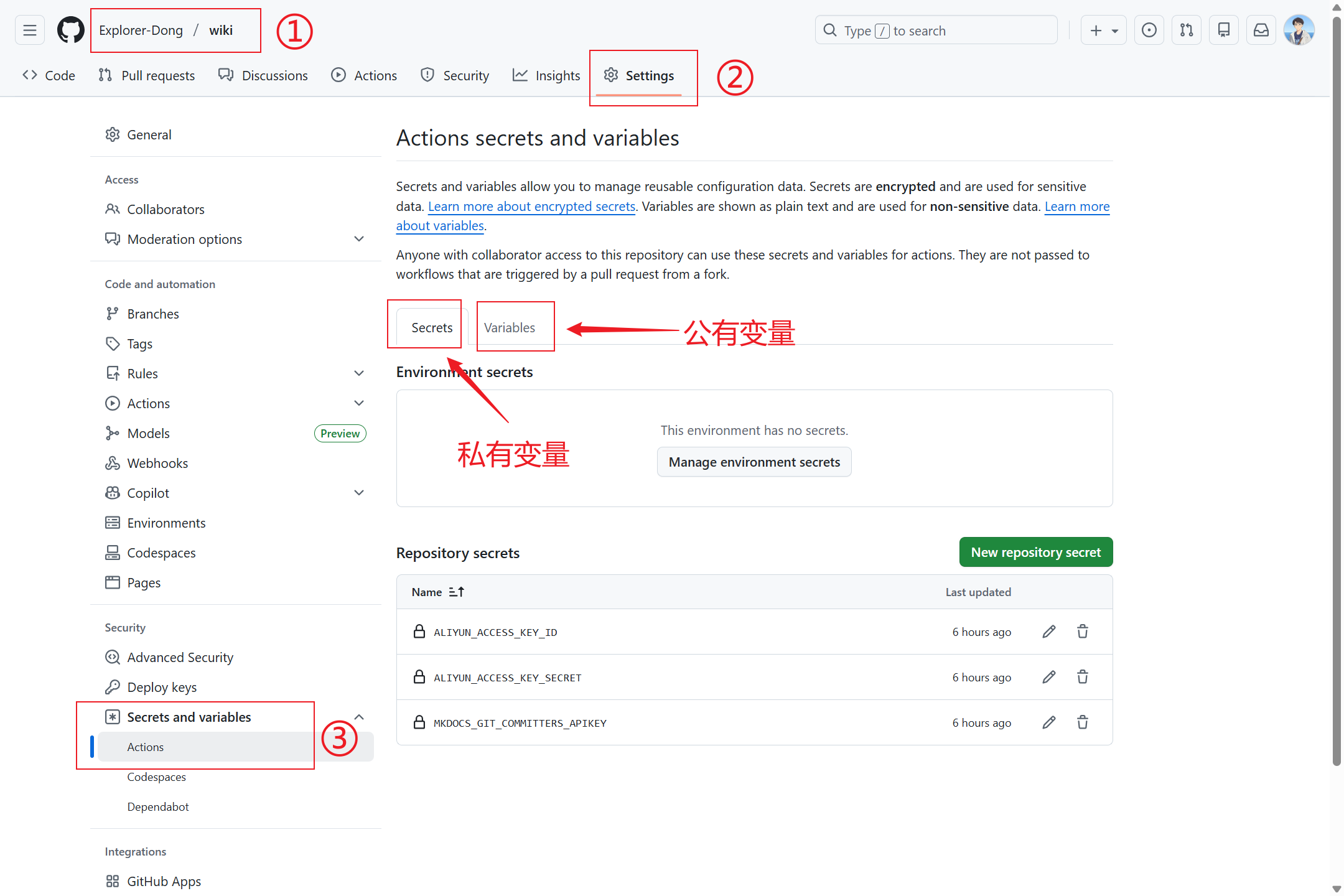The width and height of the screenshot is (1344, 896).
Task: Open the notifications inbox
Action: [1261, 30]
